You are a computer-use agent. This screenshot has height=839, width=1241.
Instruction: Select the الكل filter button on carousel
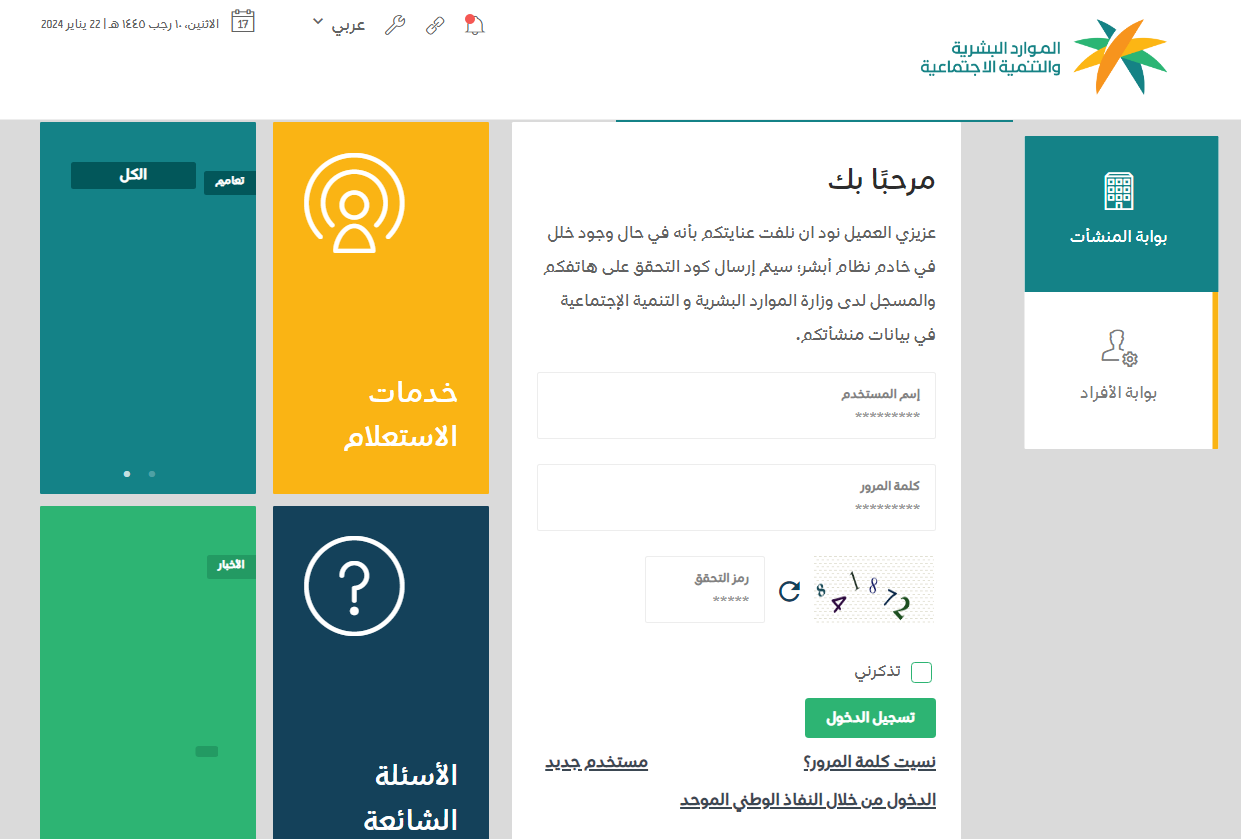click(133, 175)
